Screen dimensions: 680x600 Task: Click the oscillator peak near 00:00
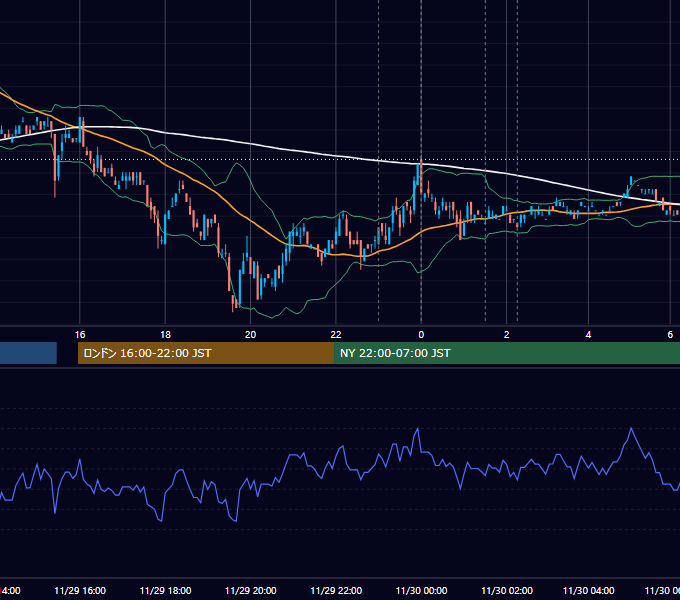pyautogui.click(x=418, y=429)
